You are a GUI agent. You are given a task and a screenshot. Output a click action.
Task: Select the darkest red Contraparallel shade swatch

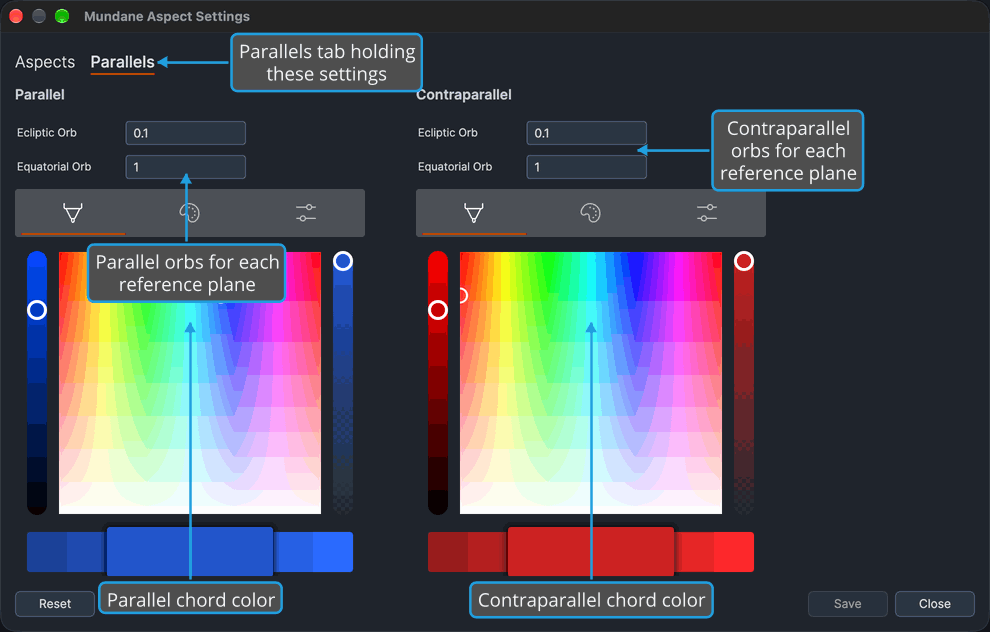click(x=448, y=552)
